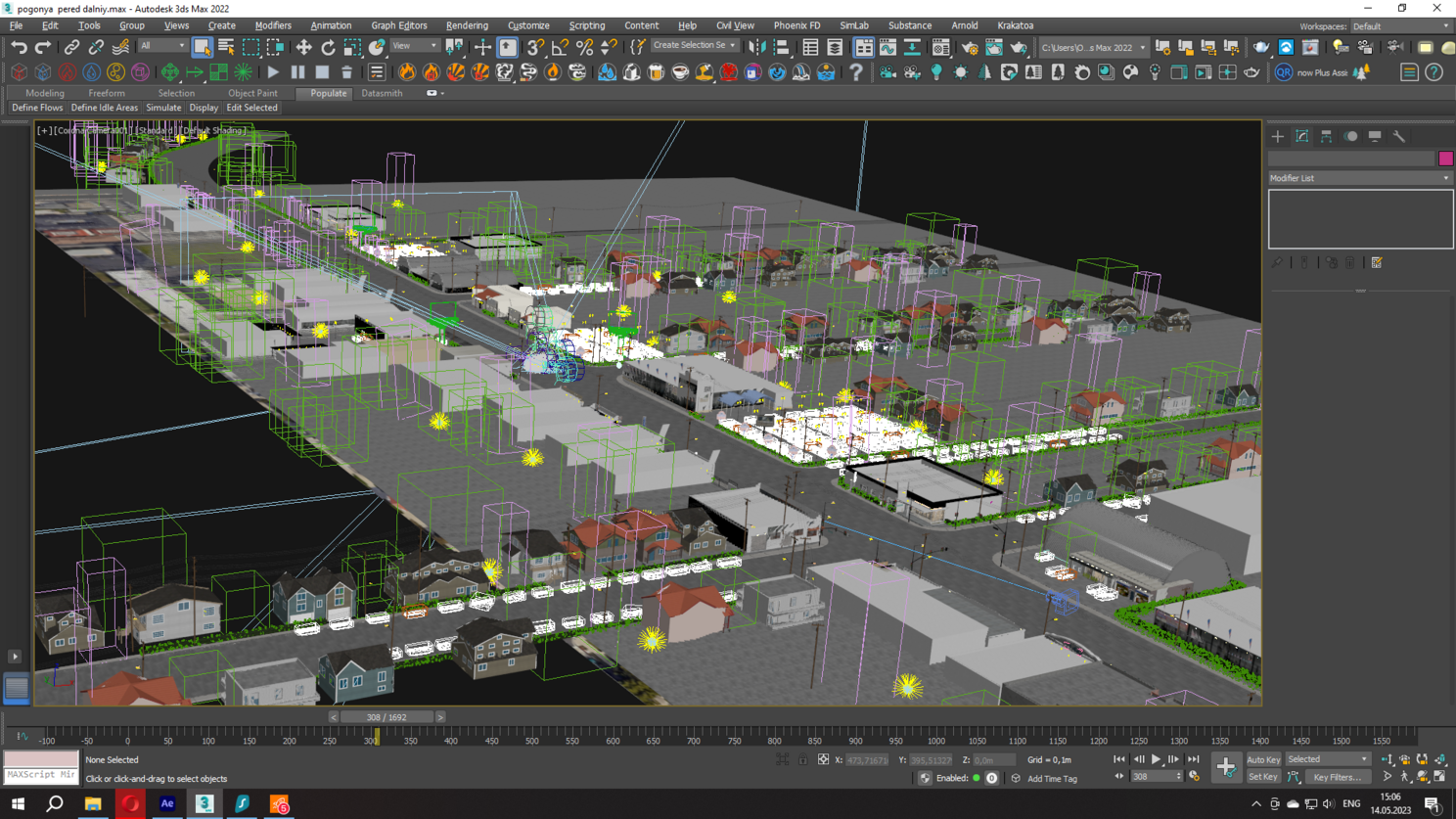Open the Utilities wrench panel tab

pyautogui.click(x=1399, y=137)
